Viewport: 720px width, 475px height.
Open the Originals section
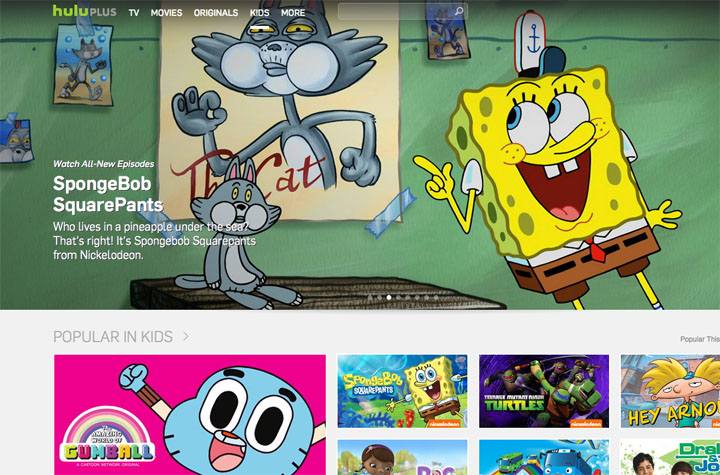point(217,13)
